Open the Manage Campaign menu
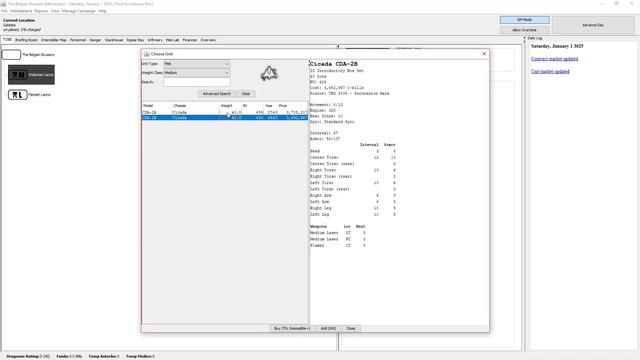Screen dimensions: 640x360 pos(79,11)
